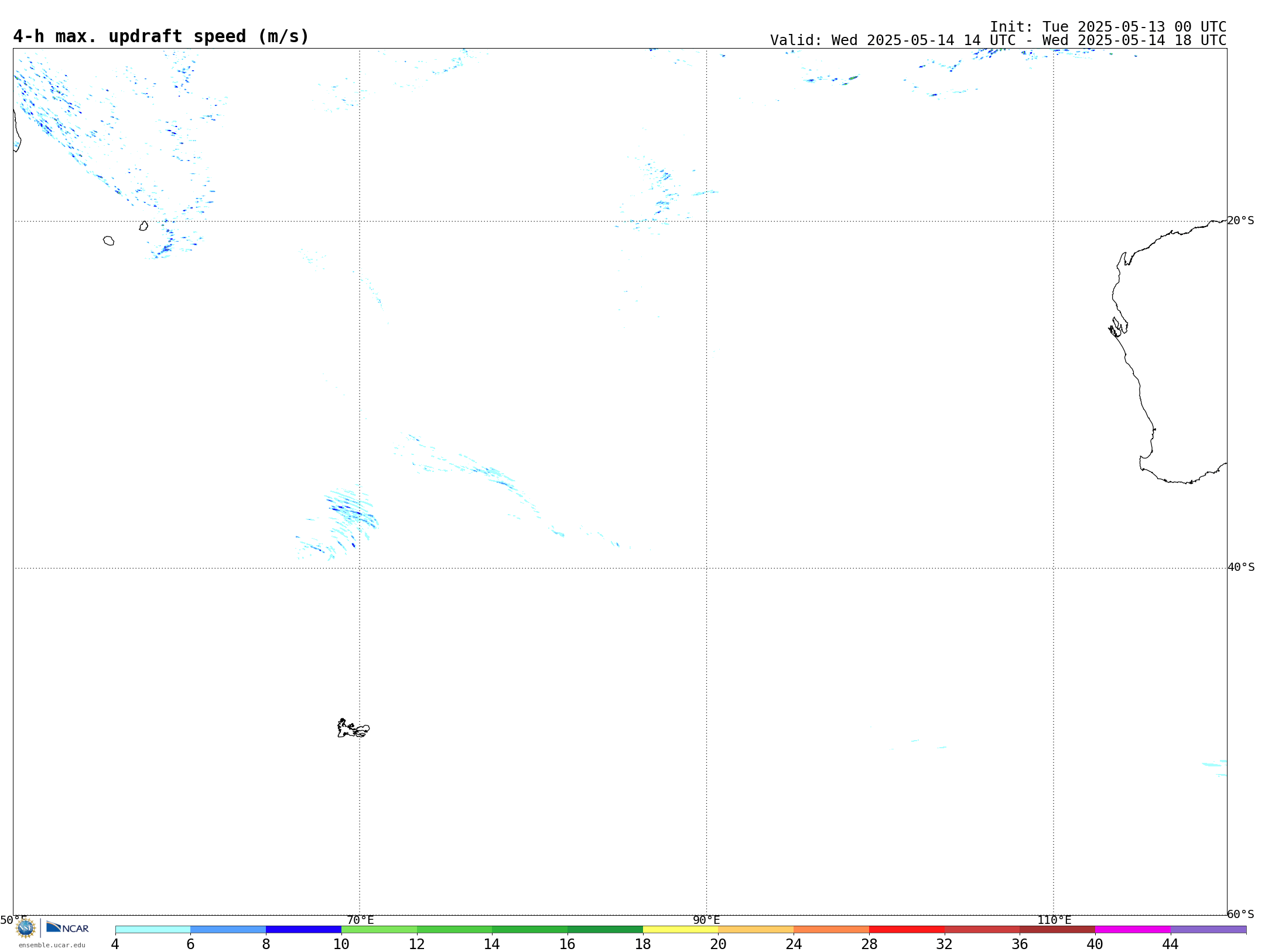The width and height of the screenshot is (1265, 952).
Task: Pick the dark brown-red 36–40 colorbar swatch
Action: pyautogui.click(x=1058, y=929)
